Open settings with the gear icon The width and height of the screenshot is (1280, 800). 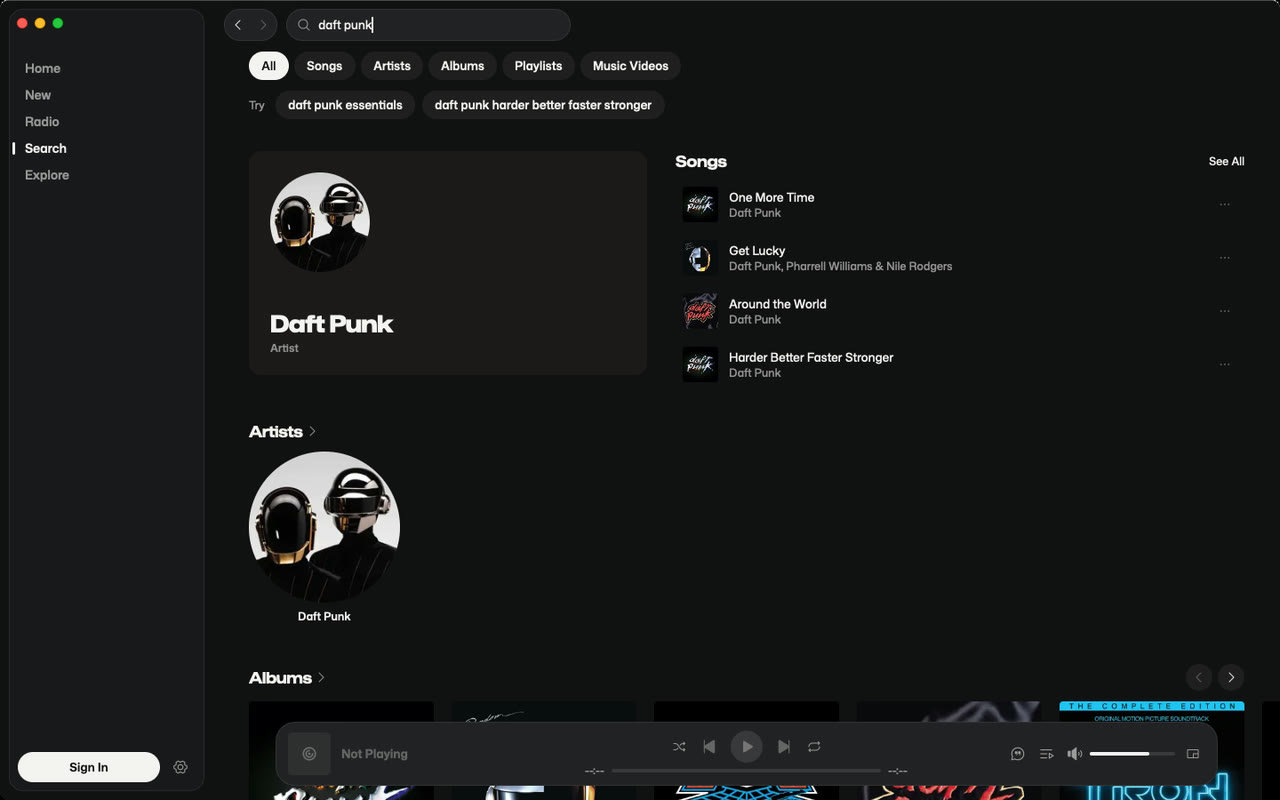180,767
